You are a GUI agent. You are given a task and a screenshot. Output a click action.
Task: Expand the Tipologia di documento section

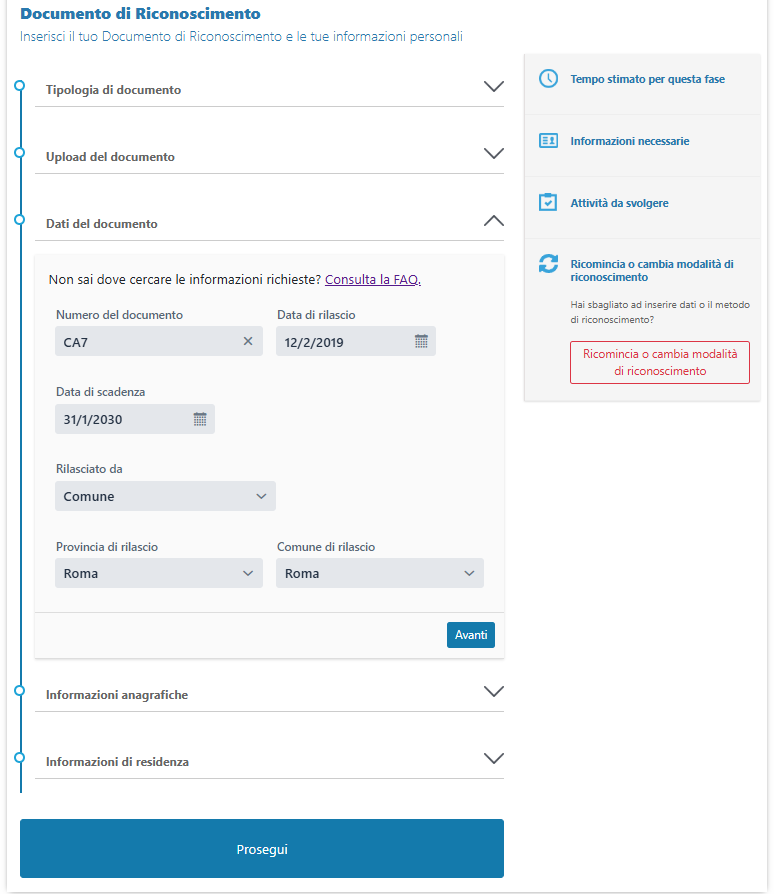[493, 87]
